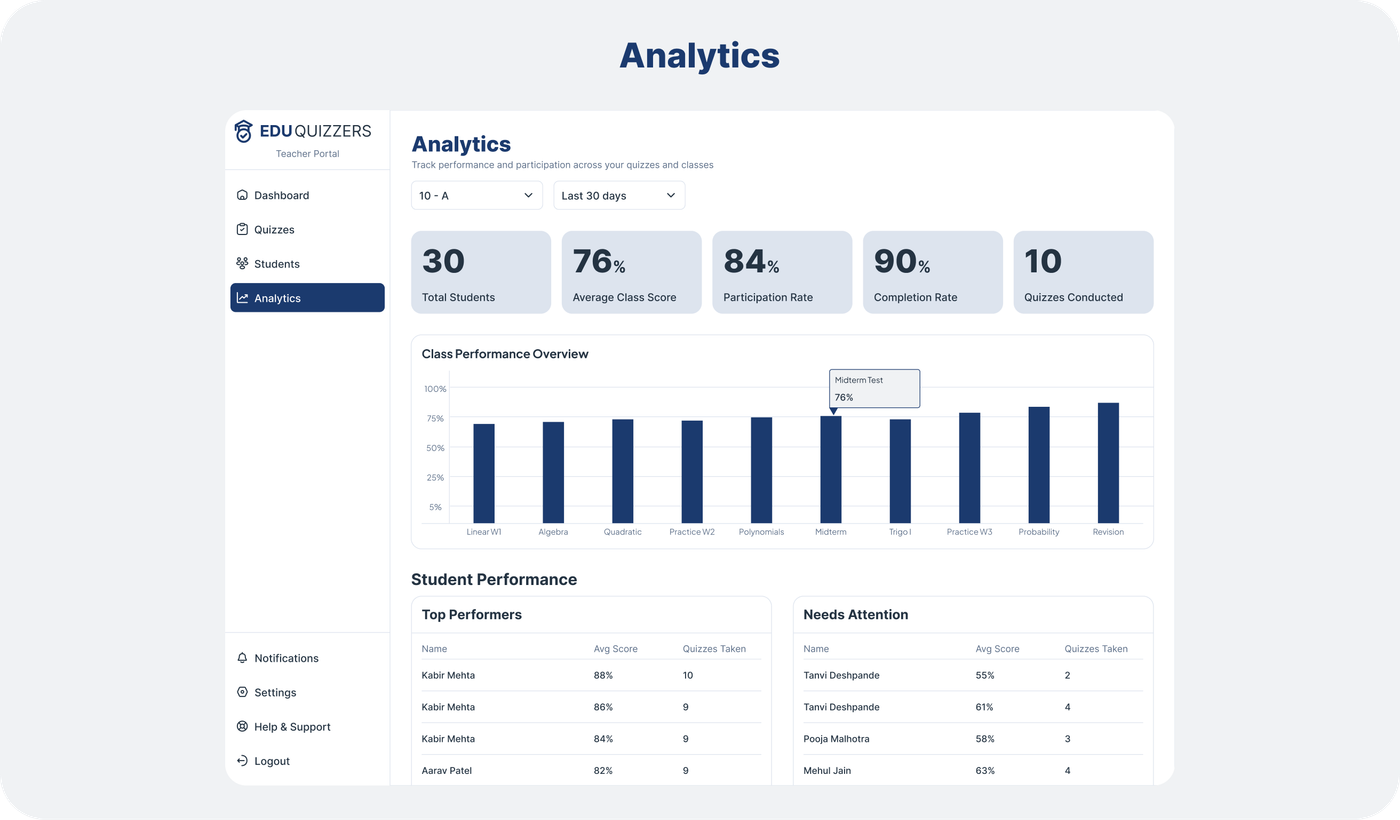Select Quizzes from the sidebar menu
1400x820 pixels.
click(x=275, y=229)
